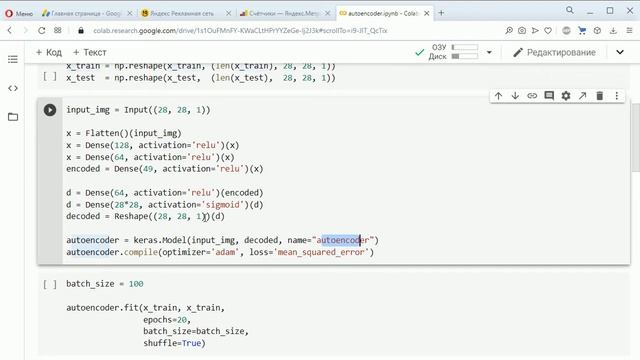Image resolution: width=640 pixels, height=360 pixels.
Task: Open the Opera Меню button
Action: pyautogui.click(x=19, y=13)
